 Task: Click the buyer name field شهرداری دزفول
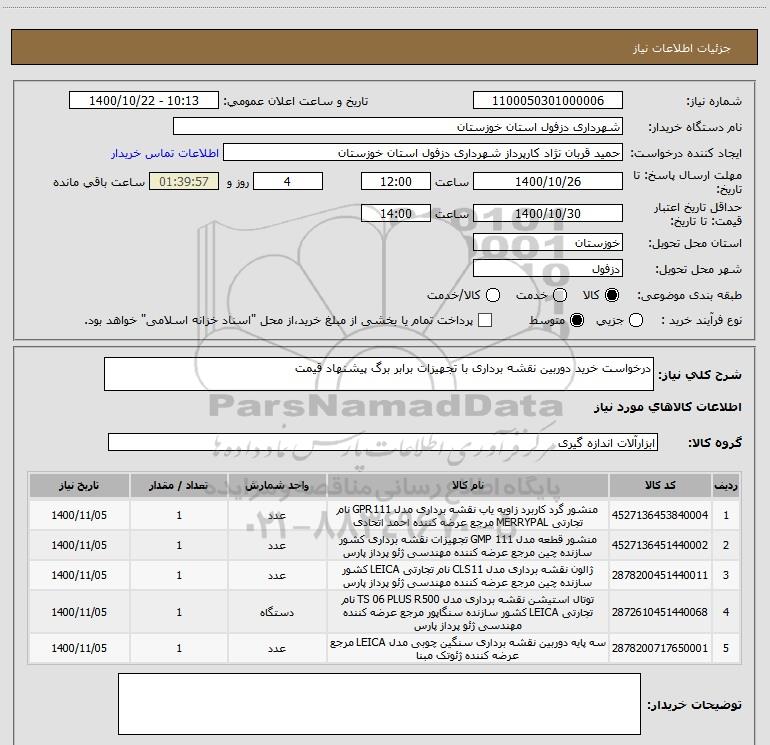coord(398,127)
